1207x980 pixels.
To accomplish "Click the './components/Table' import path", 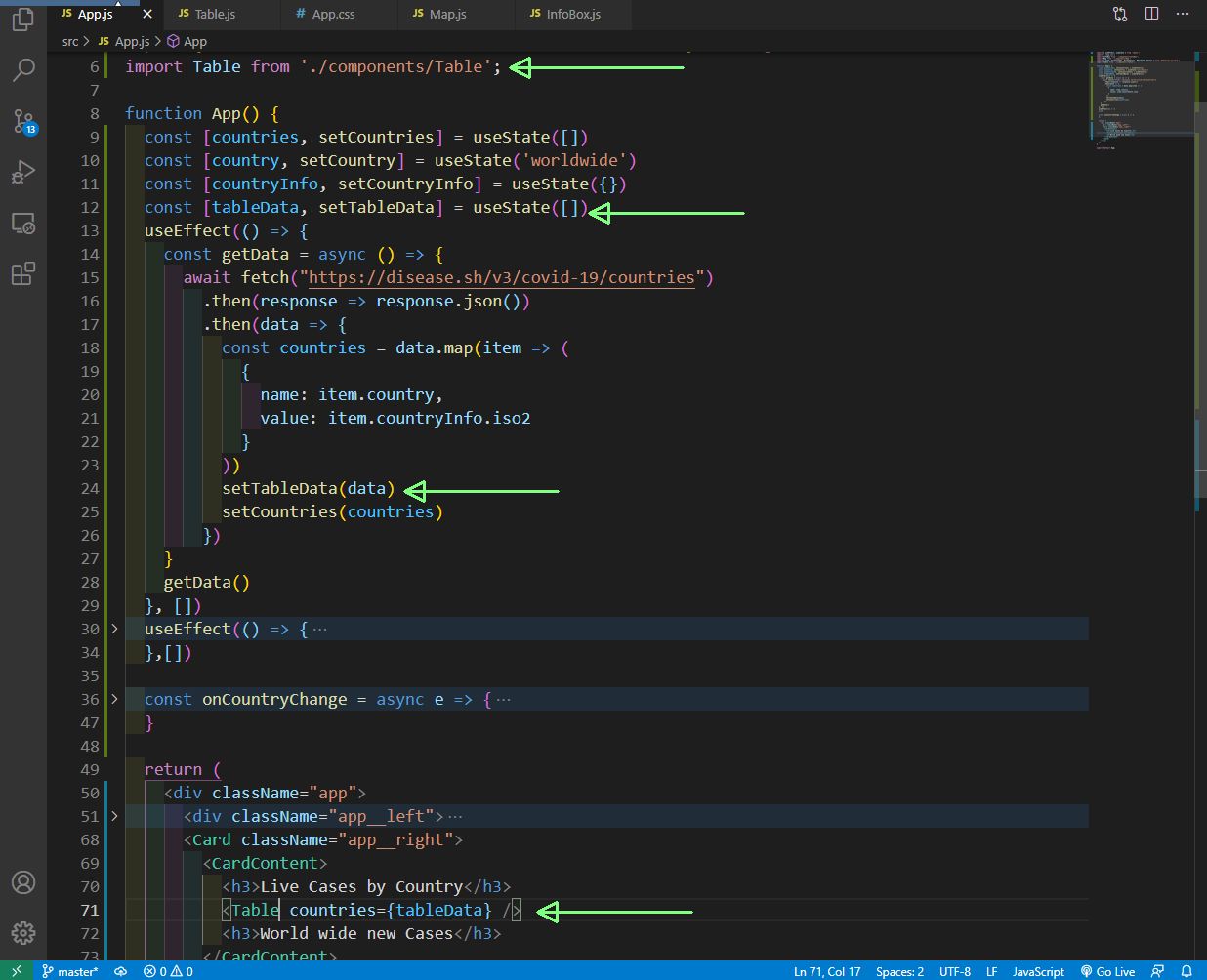I will pyautogui.click(x=395, y=66).
